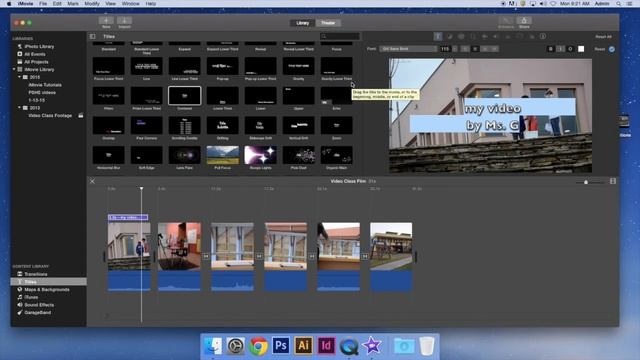Select Transitions in Content Library

click(x=36, y=274)
